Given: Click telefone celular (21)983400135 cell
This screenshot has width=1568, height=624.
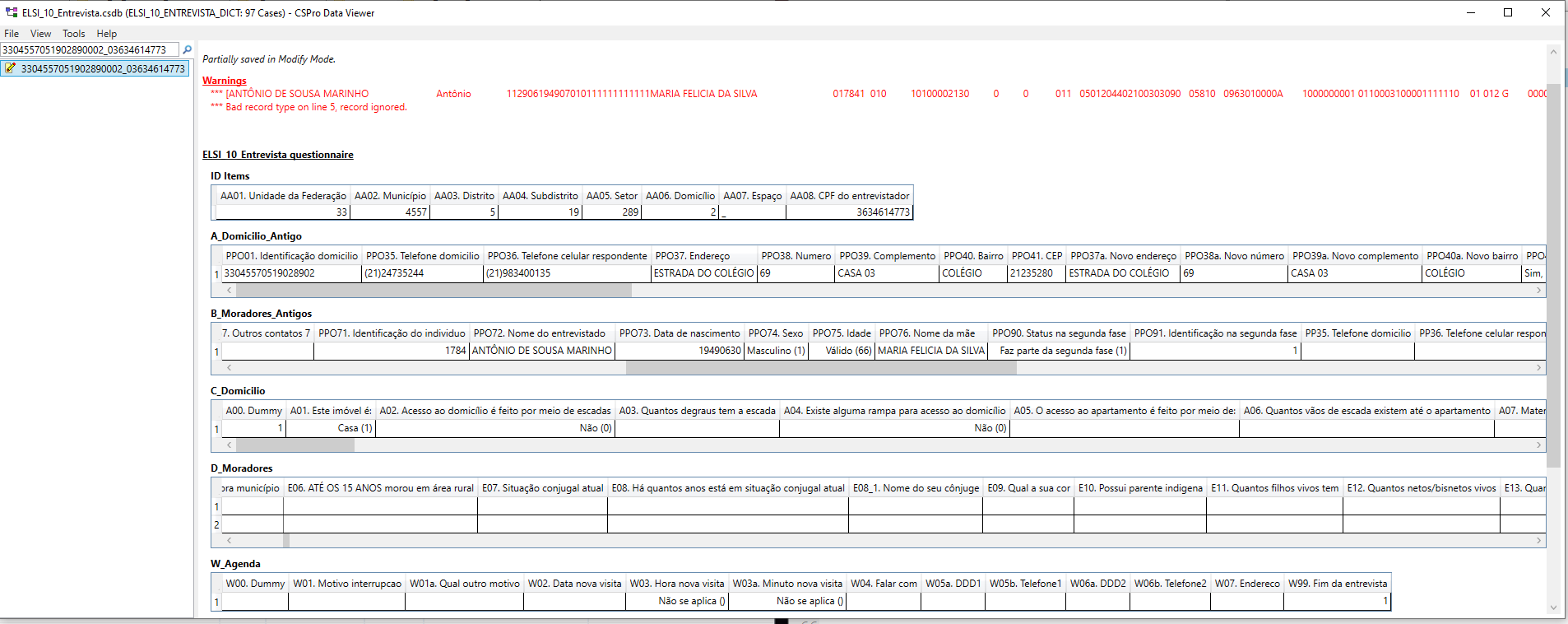Looking at the screenshot, I should tap(568, 273).
